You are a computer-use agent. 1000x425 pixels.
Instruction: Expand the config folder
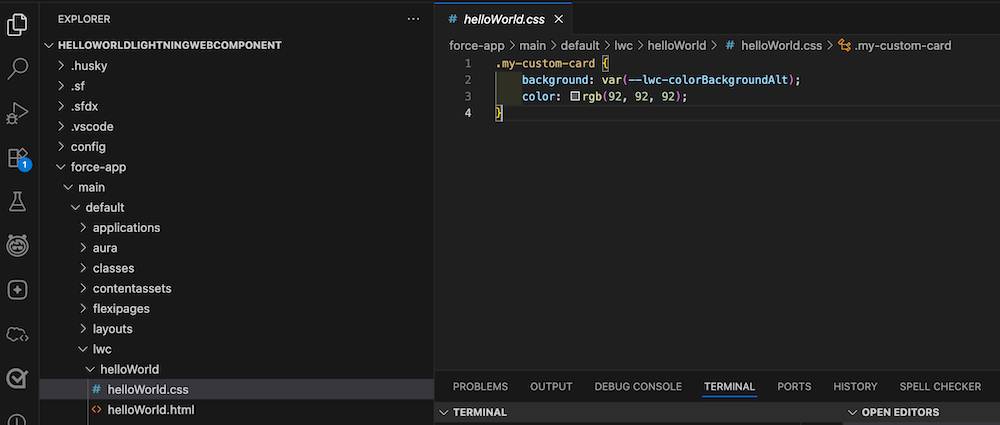(x=61, y=147)
